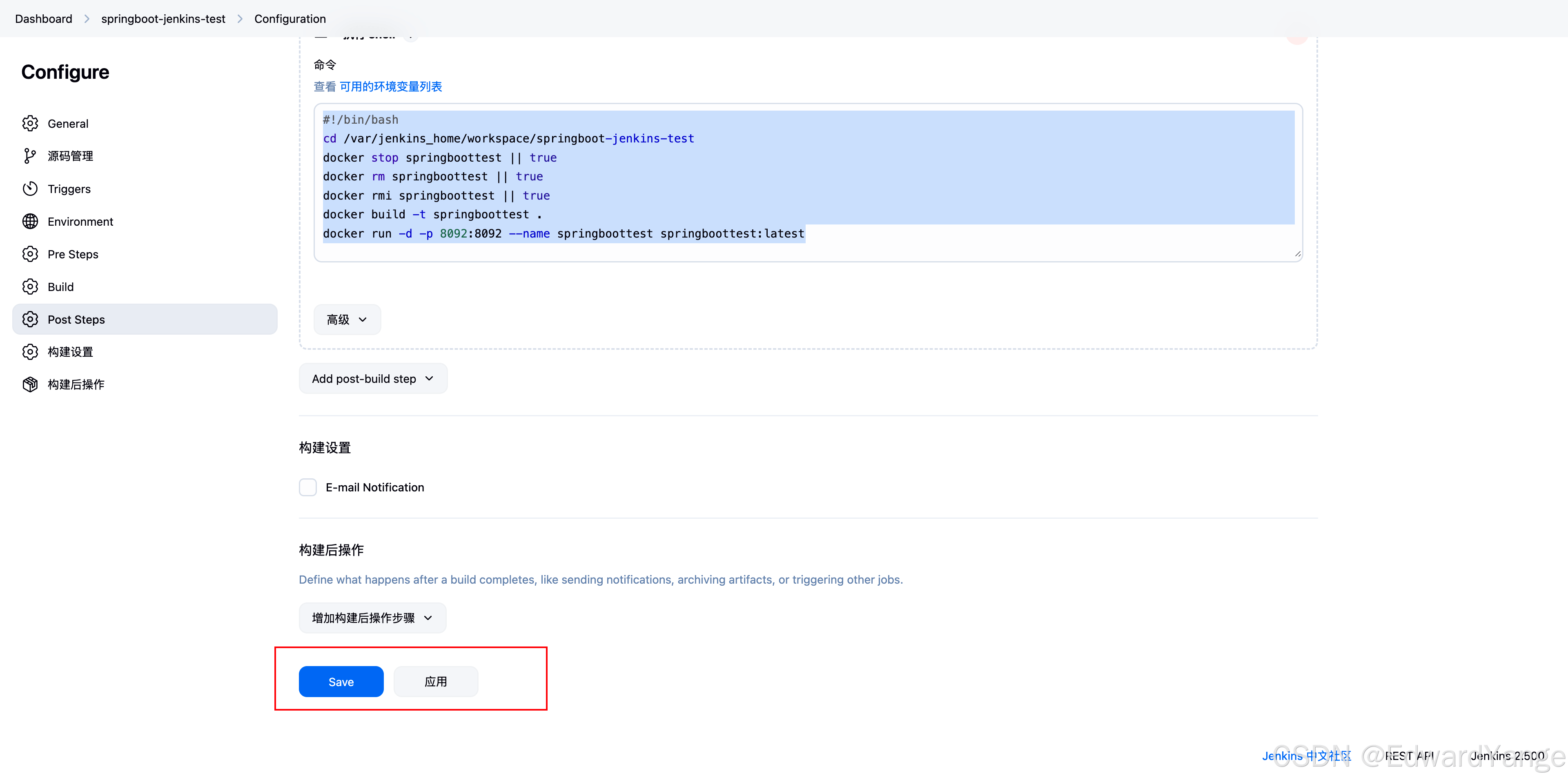Open the General section in sidebar

tap(145, 124)
